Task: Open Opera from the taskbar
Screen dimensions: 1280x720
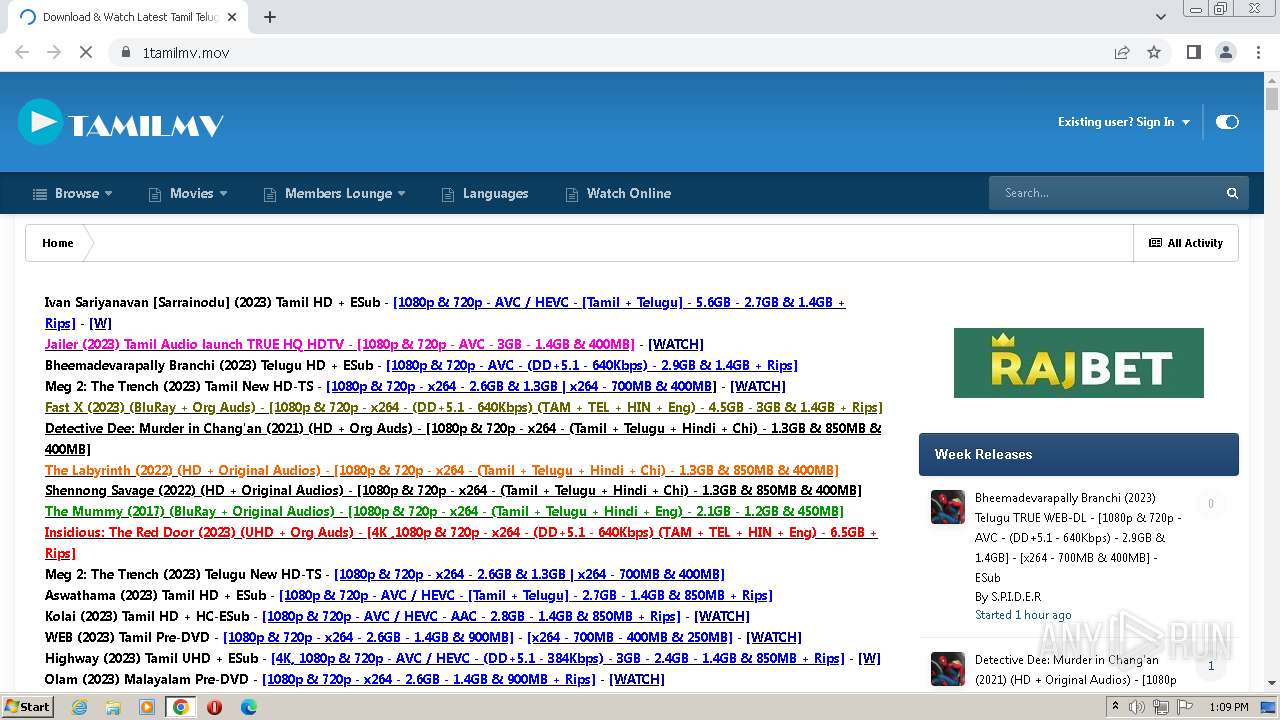Action: coord(214,707)
